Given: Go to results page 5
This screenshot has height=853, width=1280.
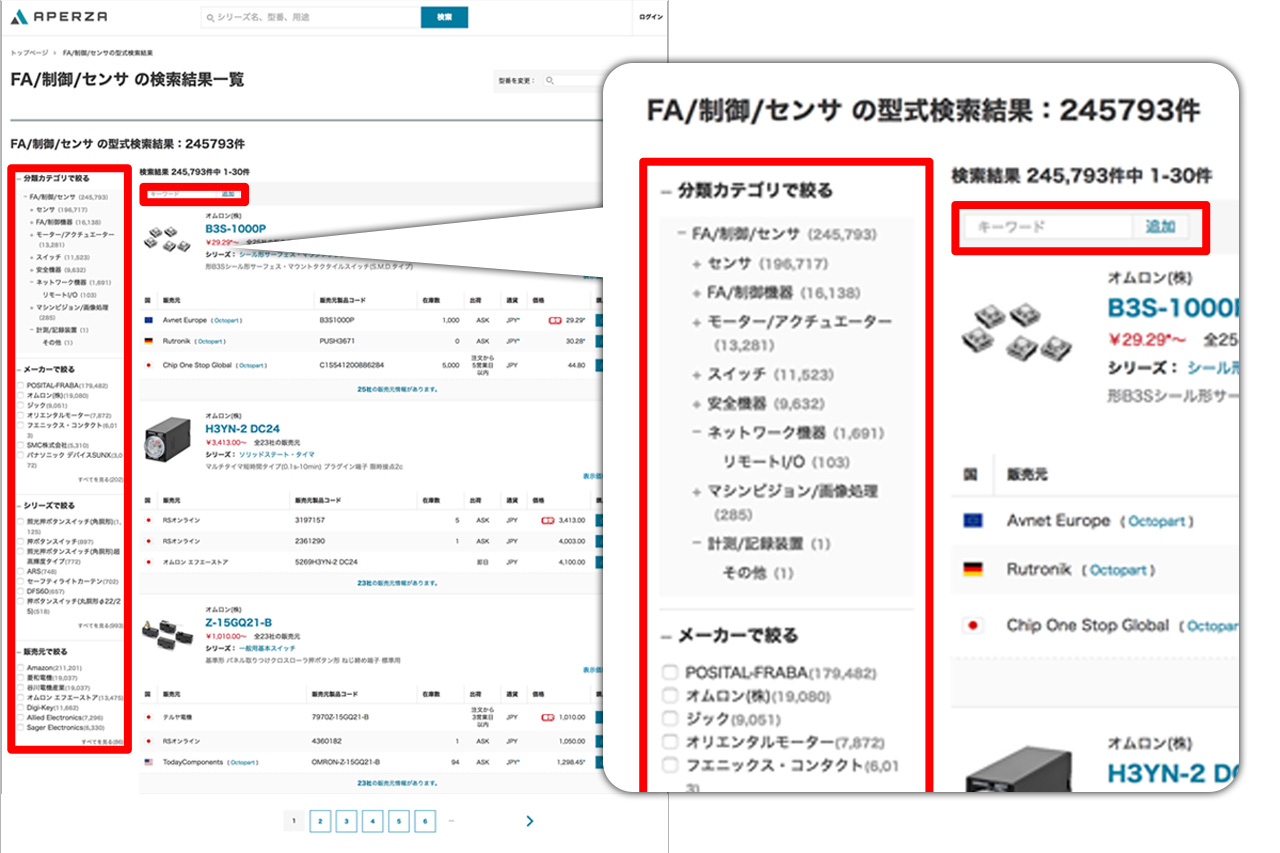Looking at the screenshot, I should [x=399, y=821].
